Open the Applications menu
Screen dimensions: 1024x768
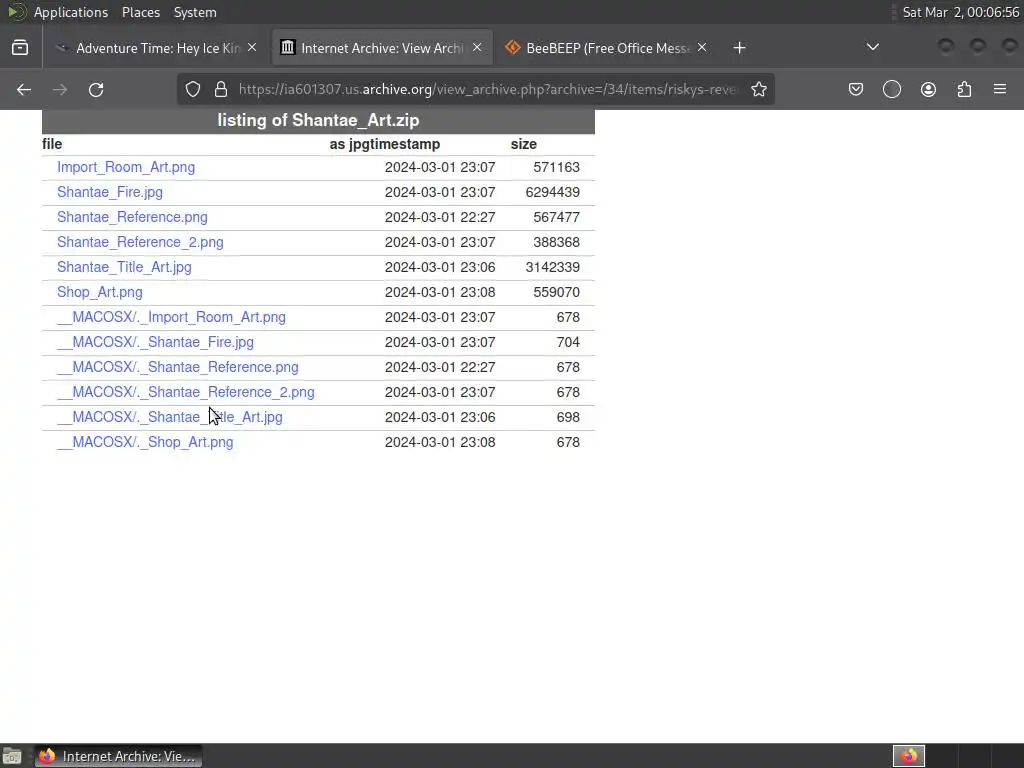(x=71, y=12)
